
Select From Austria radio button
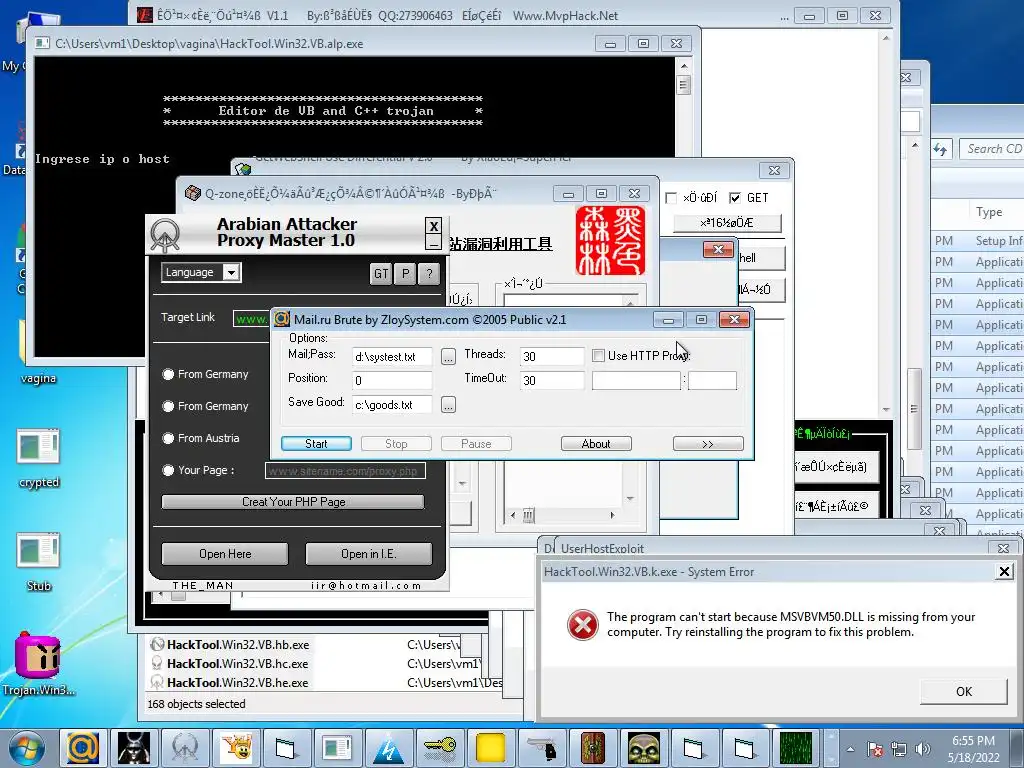(168, 438)
